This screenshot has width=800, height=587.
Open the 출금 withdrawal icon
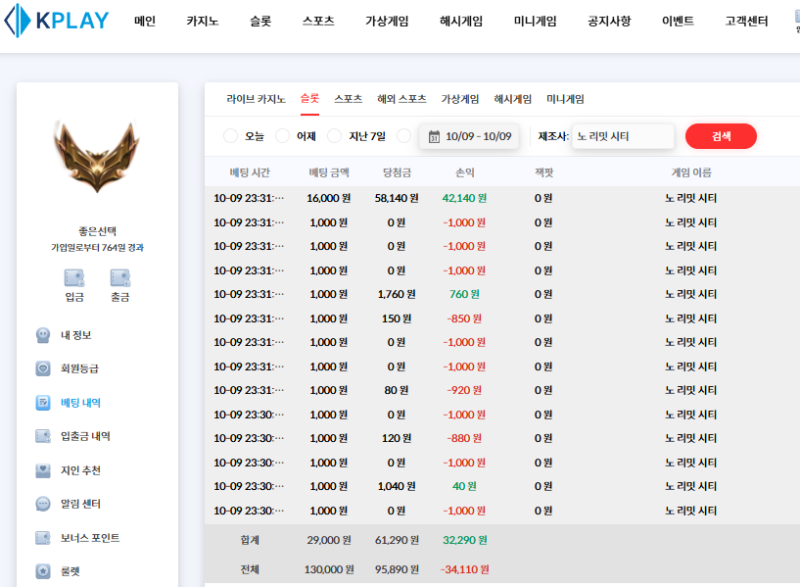pyautogui.click(x=120, y=279)
